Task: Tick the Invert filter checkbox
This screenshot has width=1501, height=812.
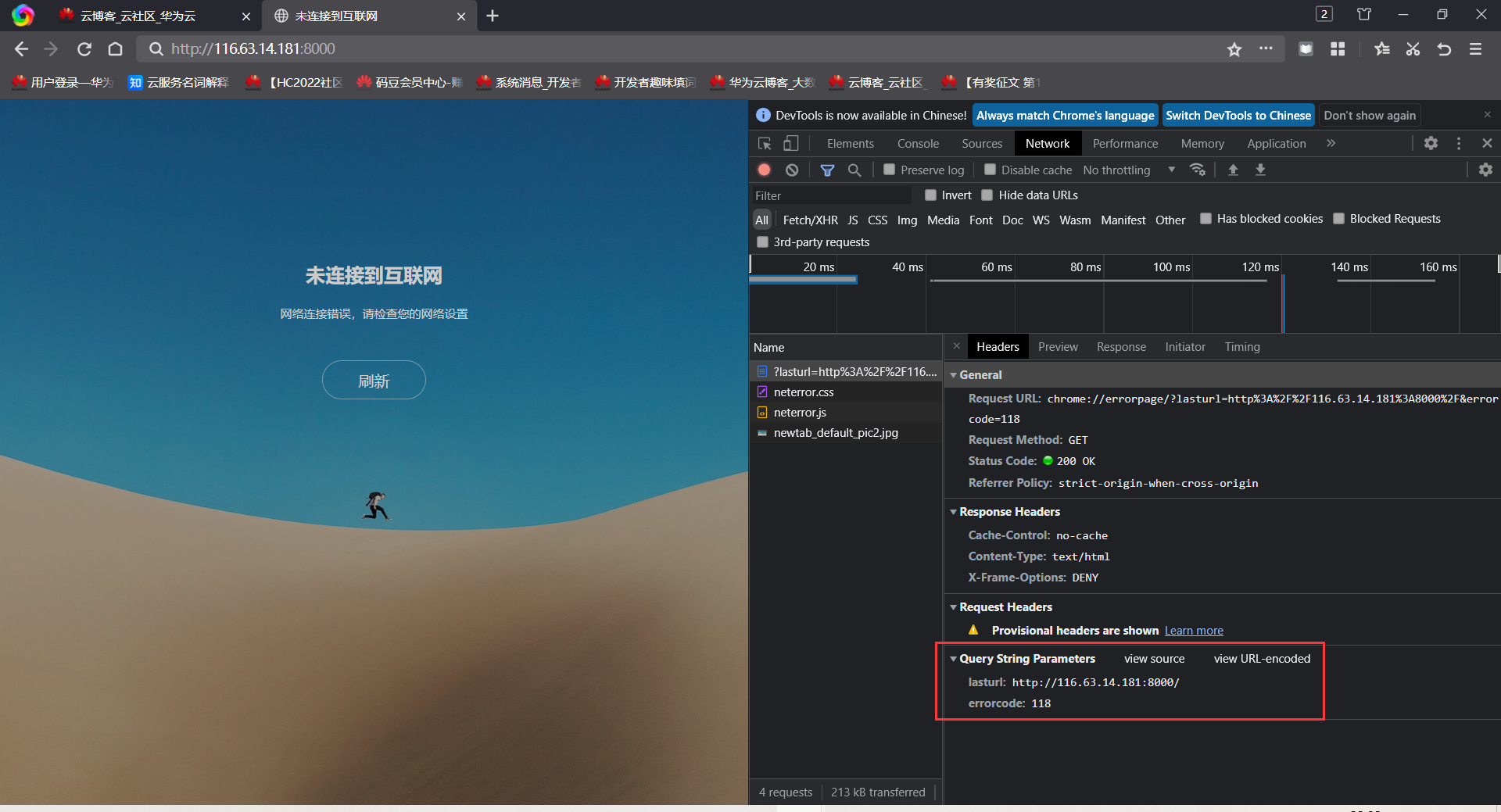Action: (930, 195)
